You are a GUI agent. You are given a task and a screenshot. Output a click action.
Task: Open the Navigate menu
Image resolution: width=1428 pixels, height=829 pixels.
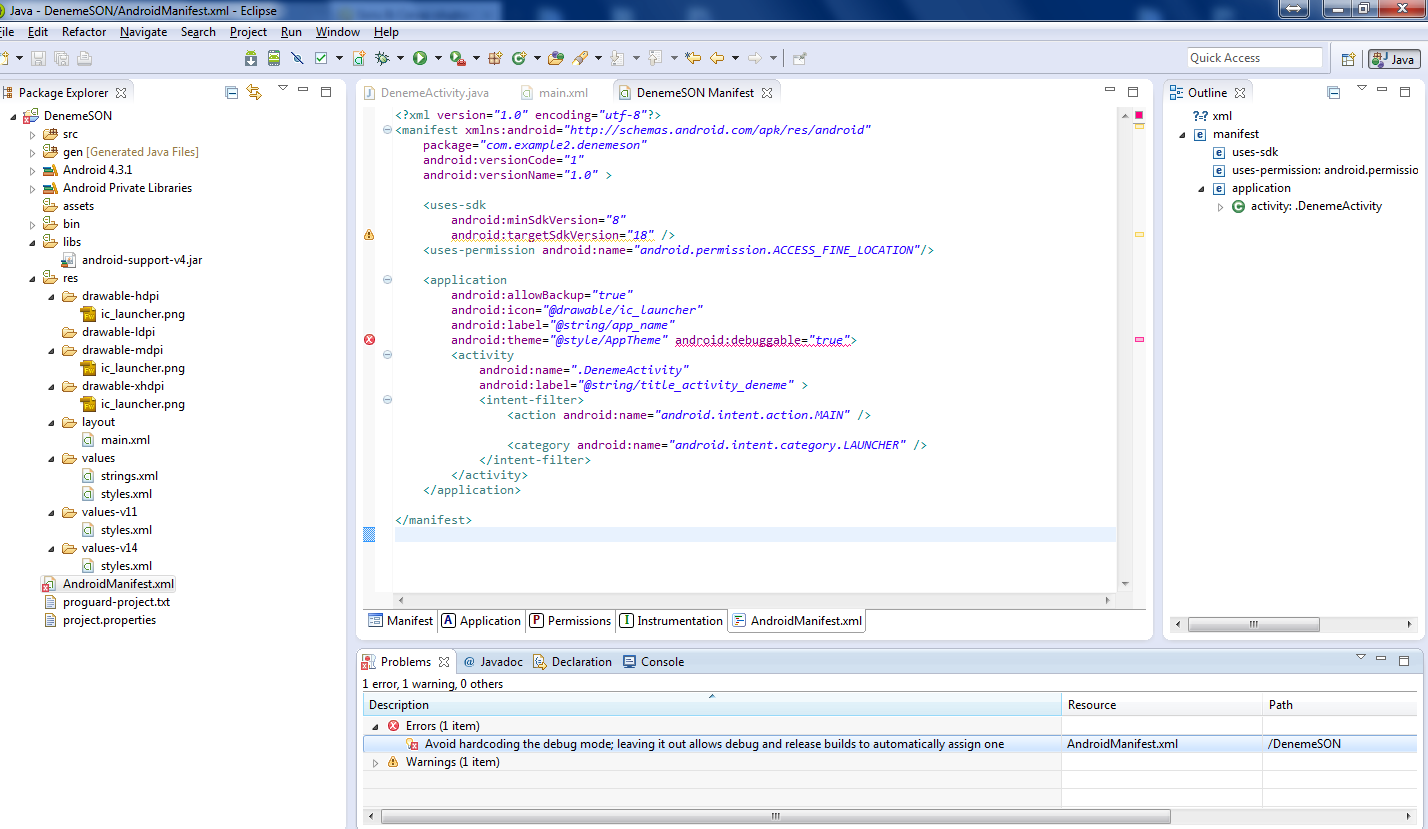[144, 32]
